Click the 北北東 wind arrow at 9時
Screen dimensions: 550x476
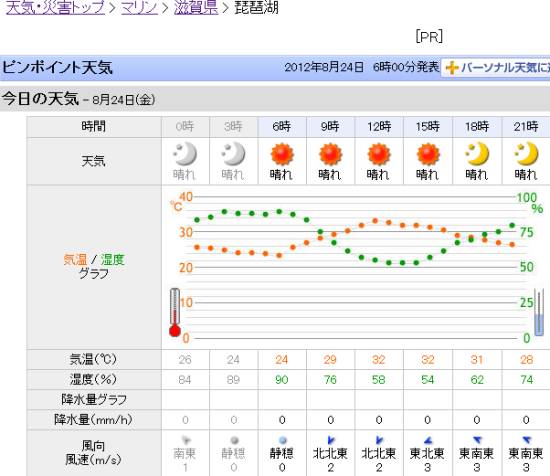(331, 440)
